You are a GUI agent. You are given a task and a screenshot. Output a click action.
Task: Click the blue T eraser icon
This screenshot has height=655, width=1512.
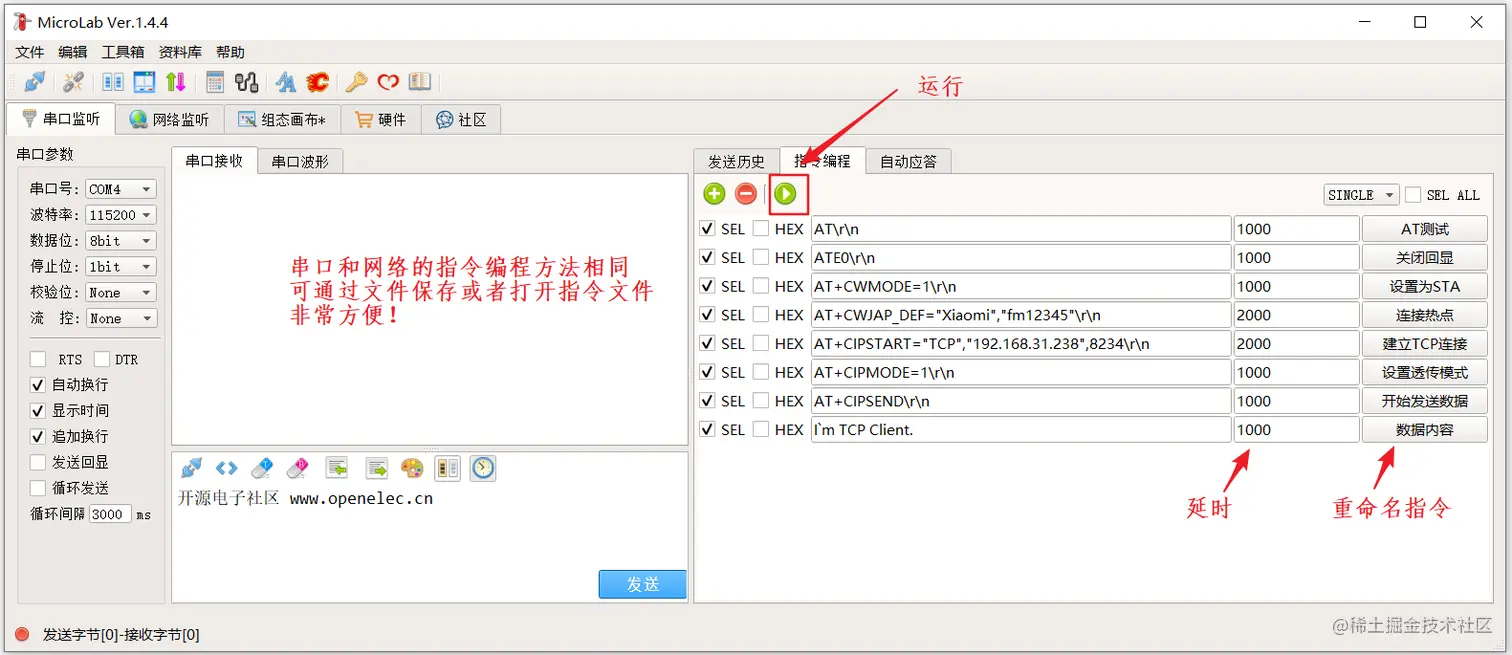pos(261,468)
